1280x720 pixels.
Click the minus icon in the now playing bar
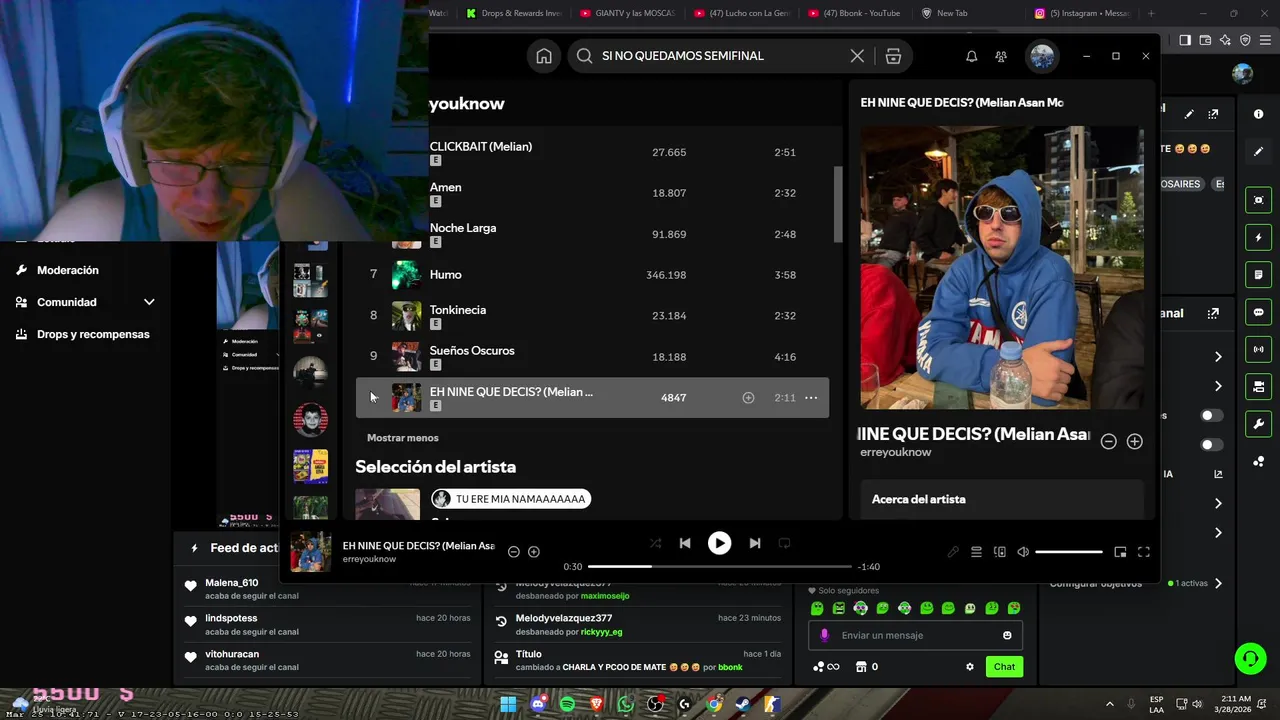click(514, 552)
